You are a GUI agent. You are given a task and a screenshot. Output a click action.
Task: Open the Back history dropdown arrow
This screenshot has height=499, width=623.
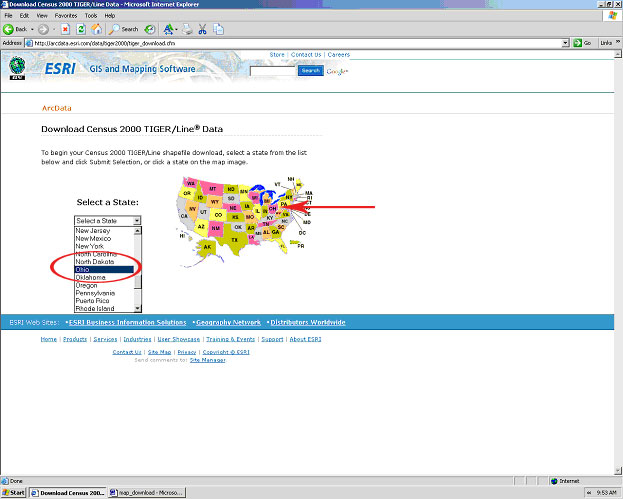click(x=32, y=29)
